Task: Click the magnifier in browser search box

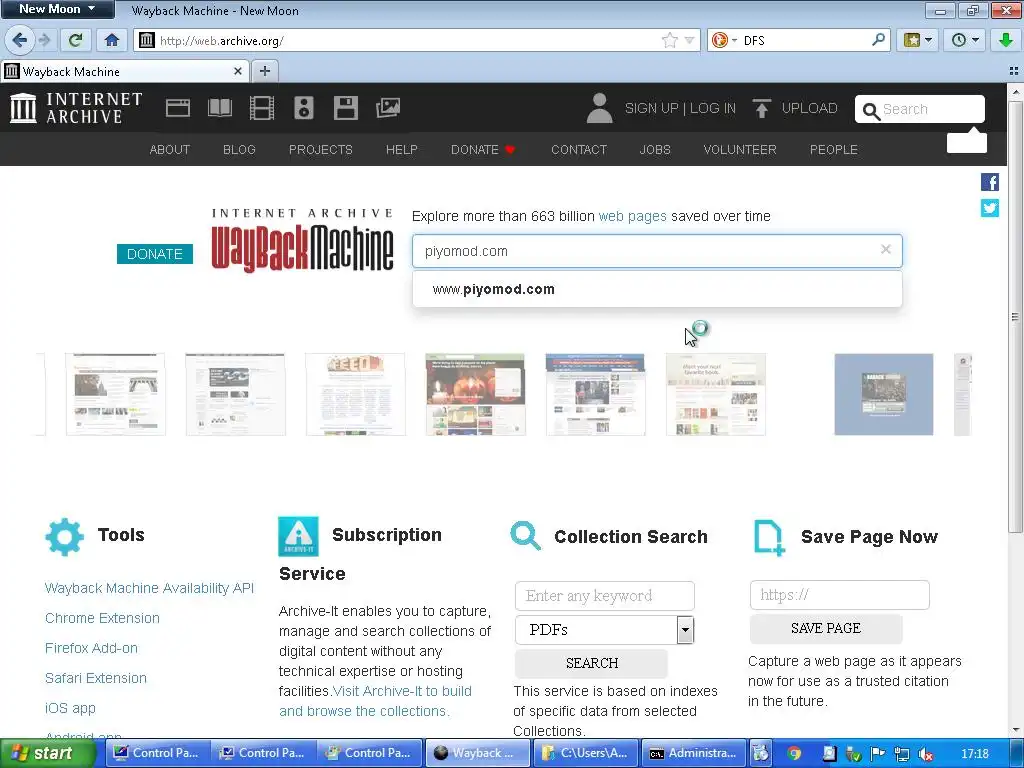Action: (878, 40)
